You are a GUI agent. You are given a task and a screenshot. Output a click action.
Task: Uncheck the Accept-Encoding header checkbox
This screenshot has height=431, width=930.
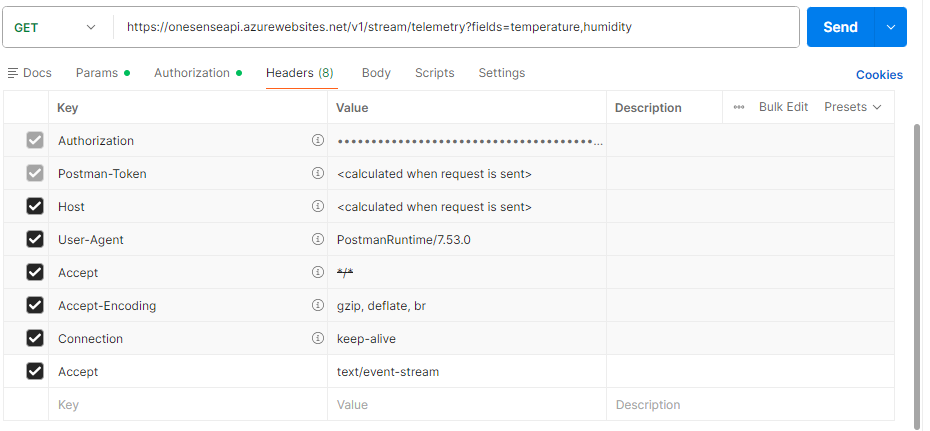[35, 305]
